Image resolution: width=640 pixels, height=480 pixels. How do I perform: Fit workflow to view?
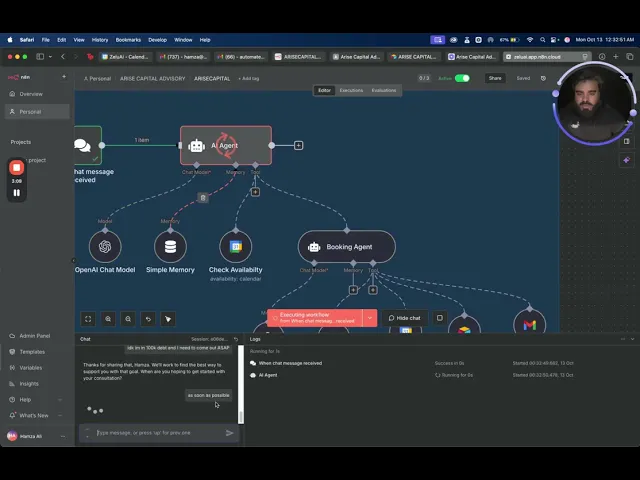(88, 319)
